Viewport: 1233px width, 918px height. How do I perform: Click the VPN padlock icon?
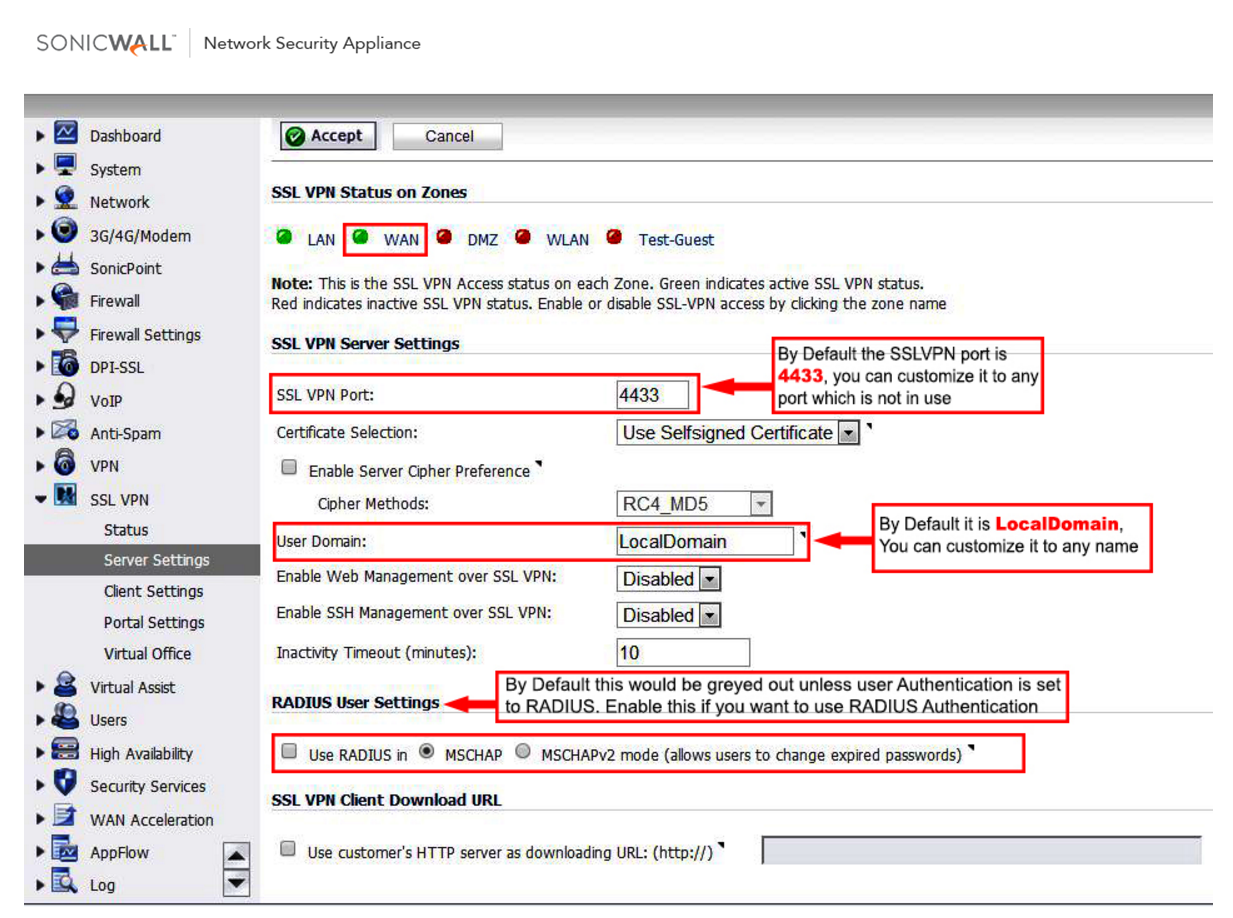tap(65, 464)
